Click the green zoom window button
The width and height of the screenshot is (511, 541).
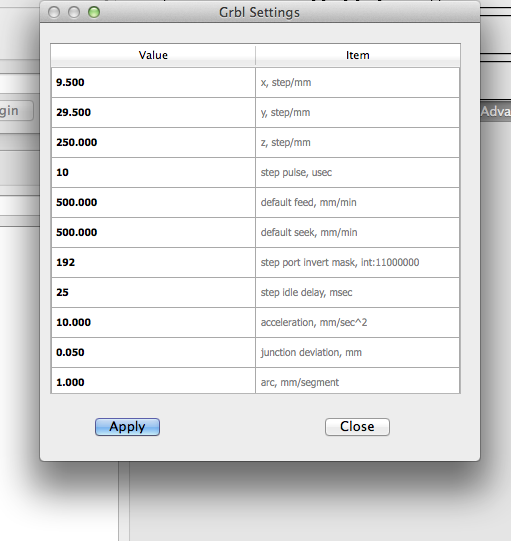click(94, 12)
